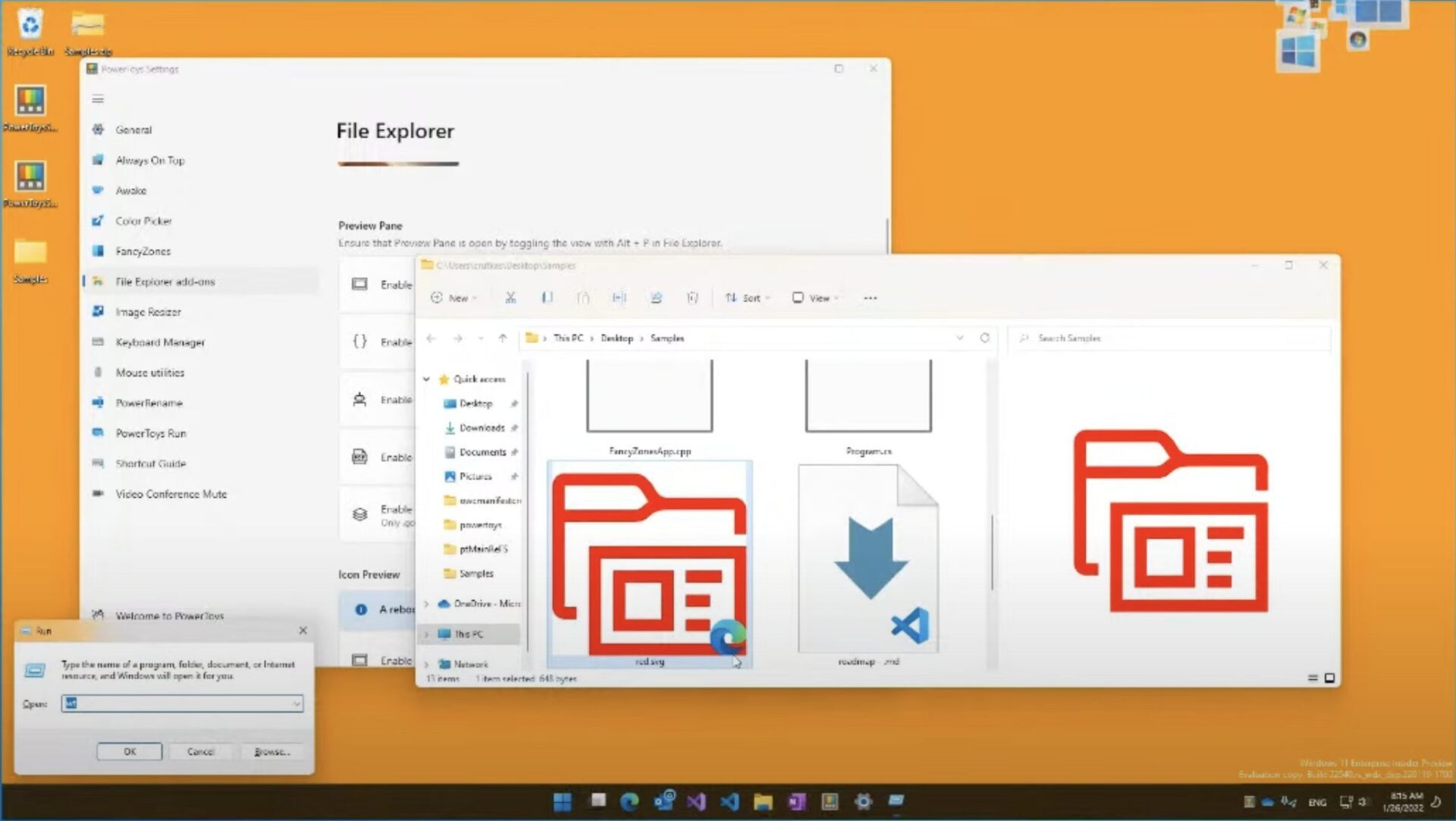The image size is (1456, 821).
Task: Open Downloads in Quick access
Action: 481,428
